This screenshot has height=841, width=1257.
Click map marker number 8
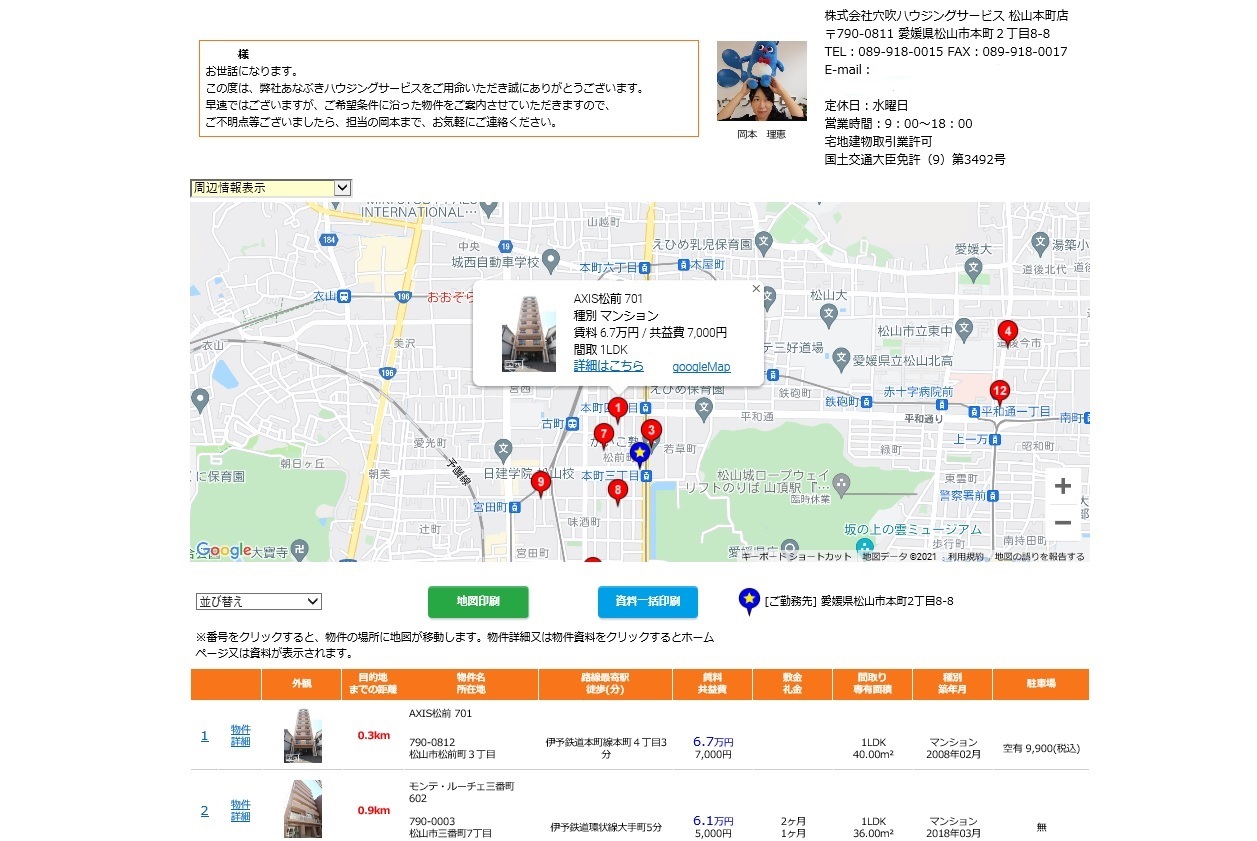[617, 490]
